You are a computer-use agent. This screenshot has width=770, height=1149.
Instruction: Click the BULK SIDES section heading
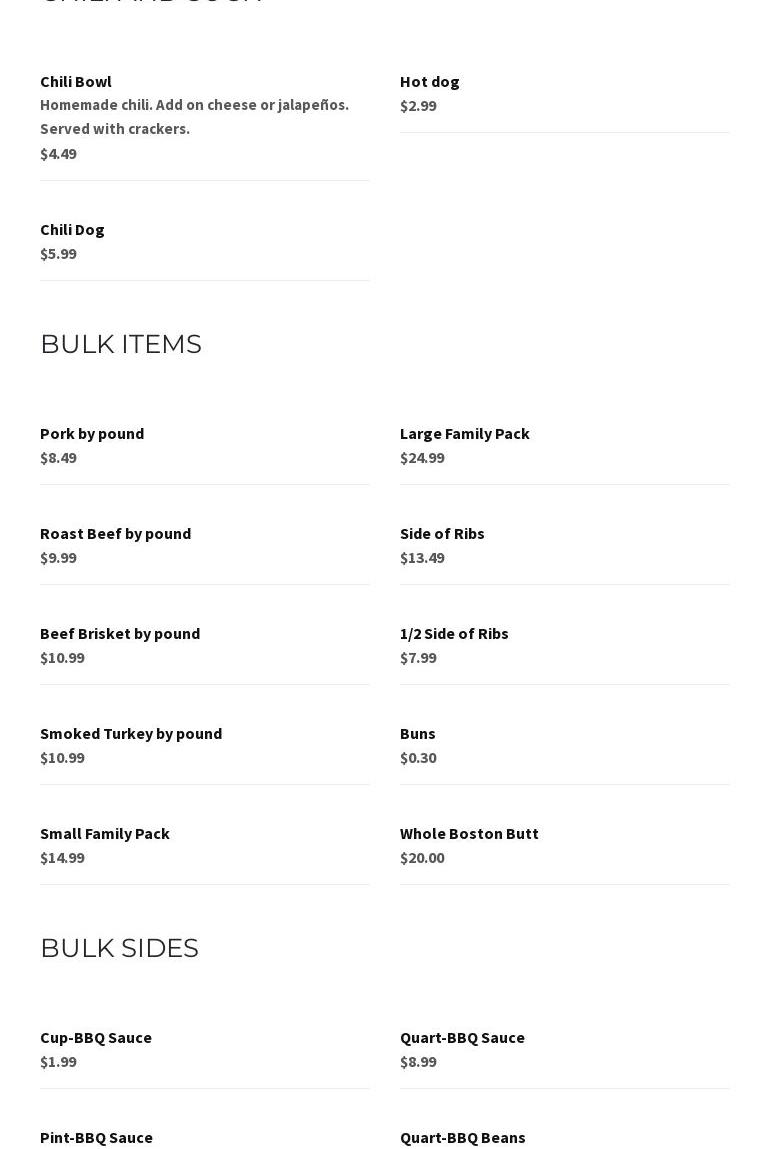pos(119,948)
